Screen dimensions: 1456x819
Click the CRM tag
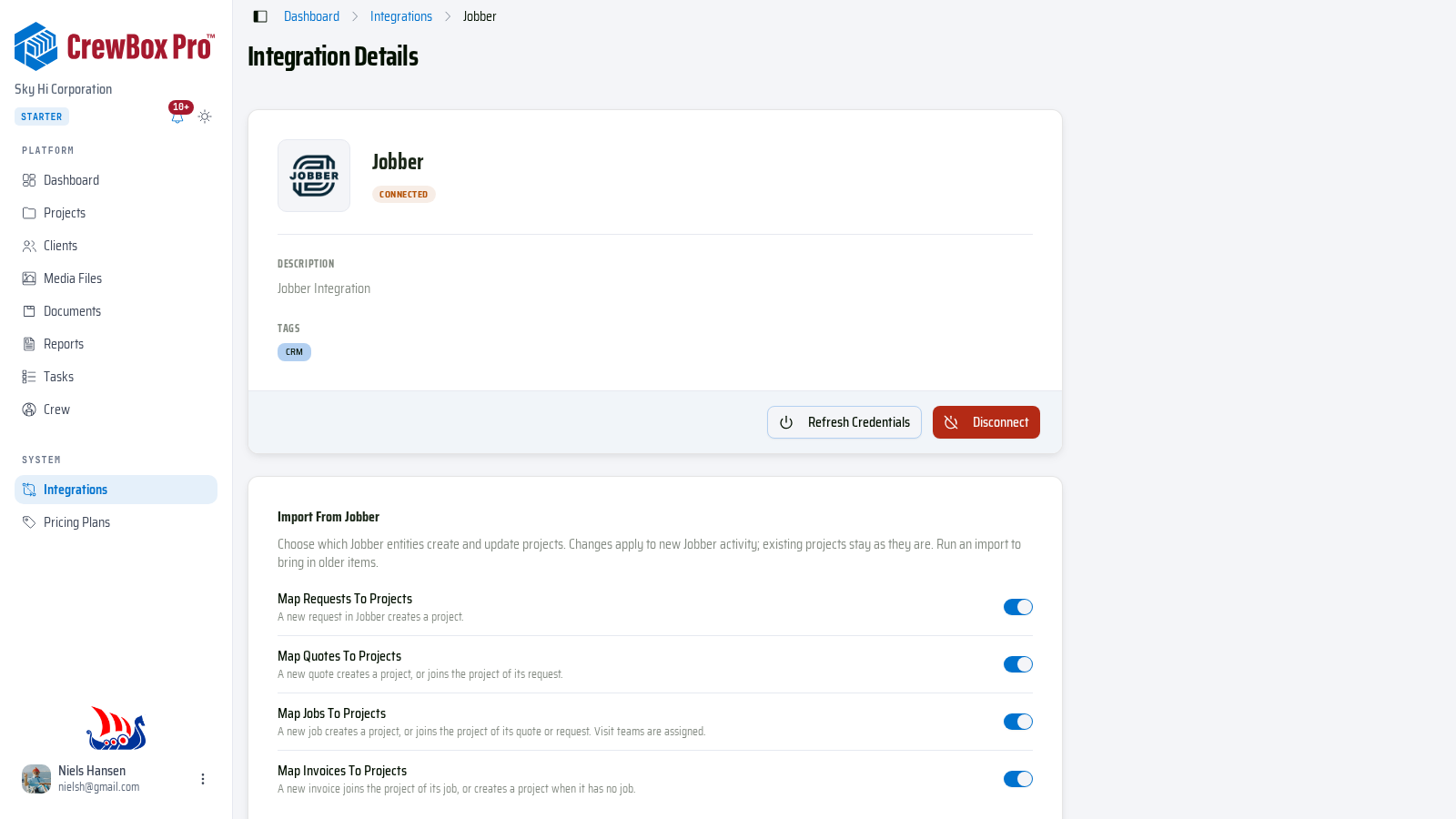[294, 352]
